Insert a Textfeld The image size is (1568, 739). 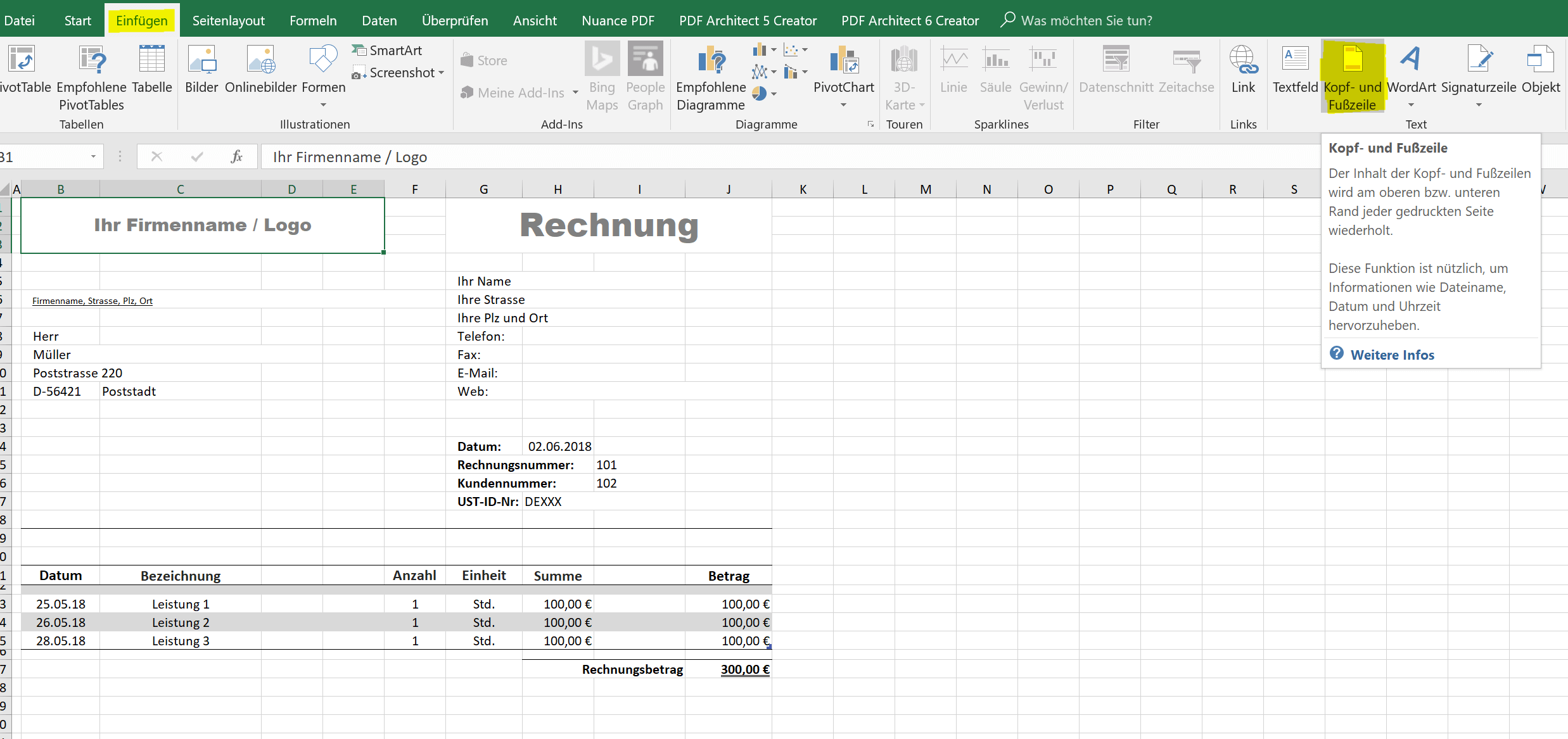pyautogui.click(x=1295, y=70)
